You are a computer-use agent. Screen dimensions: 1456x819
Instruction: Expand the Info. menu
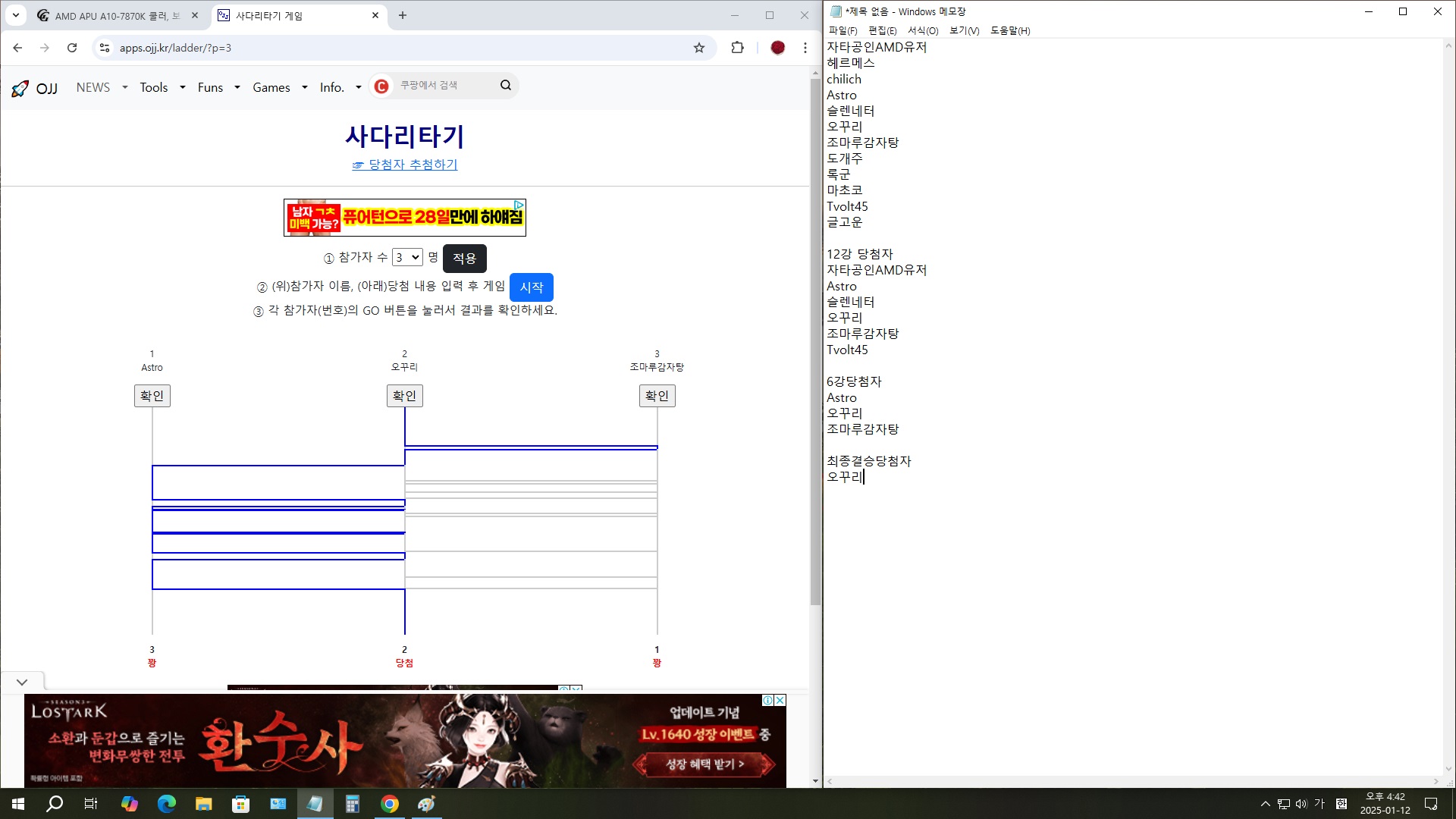[x=340, y=87]
